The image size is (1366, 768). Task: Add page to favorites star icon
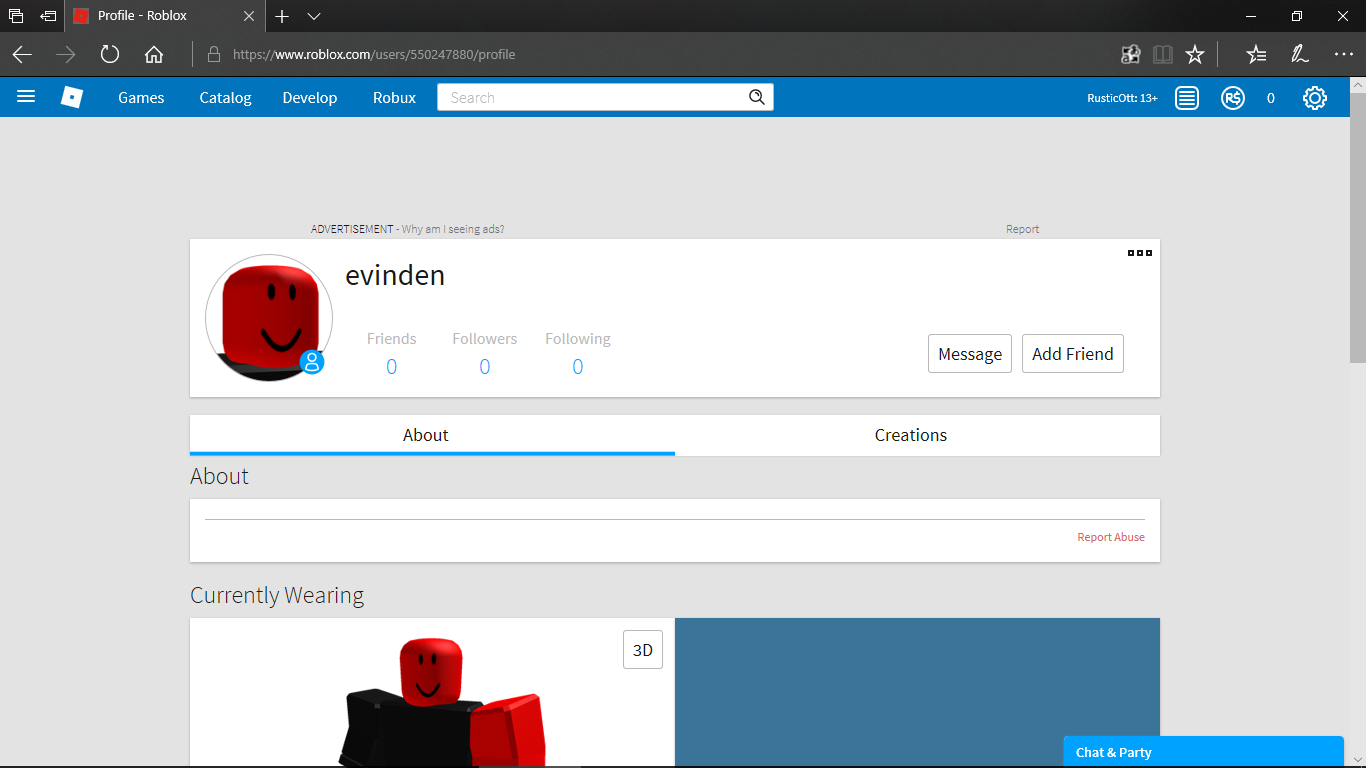click(1195, 55)
